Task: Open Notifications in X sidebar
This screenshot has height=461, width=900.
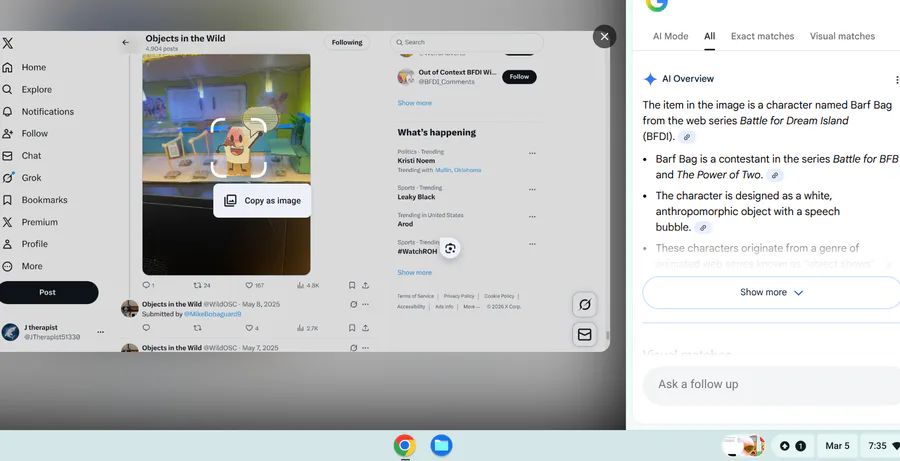Action: 38,111
